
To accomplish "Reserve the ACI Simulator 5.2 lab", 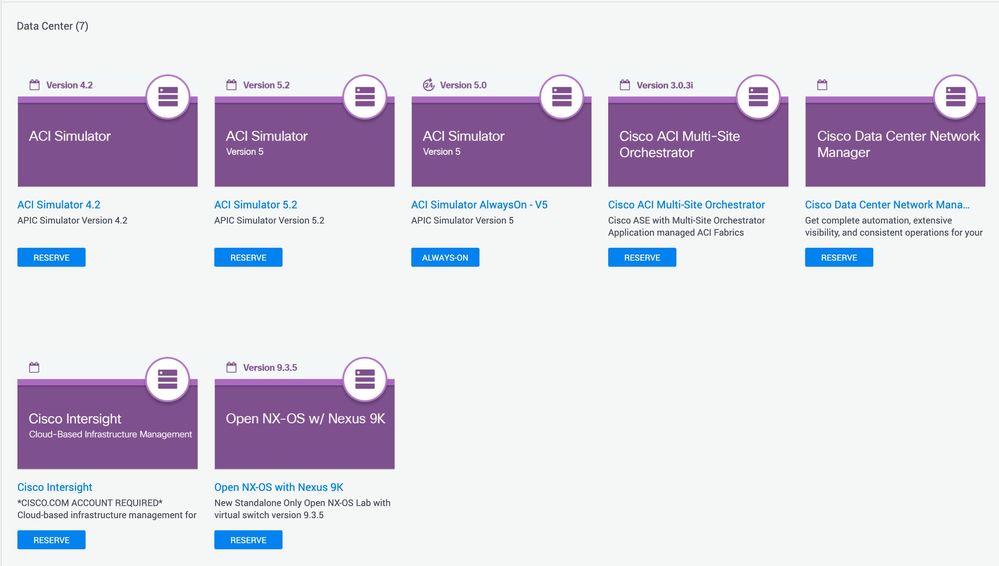I will (248, 258).
